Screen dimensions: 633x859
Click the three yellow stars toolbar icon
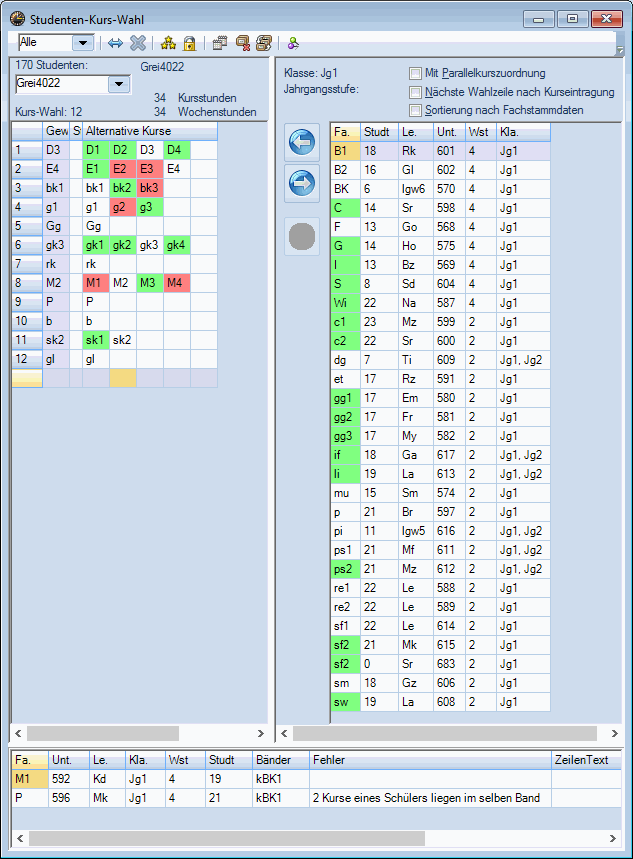(168, 43)
